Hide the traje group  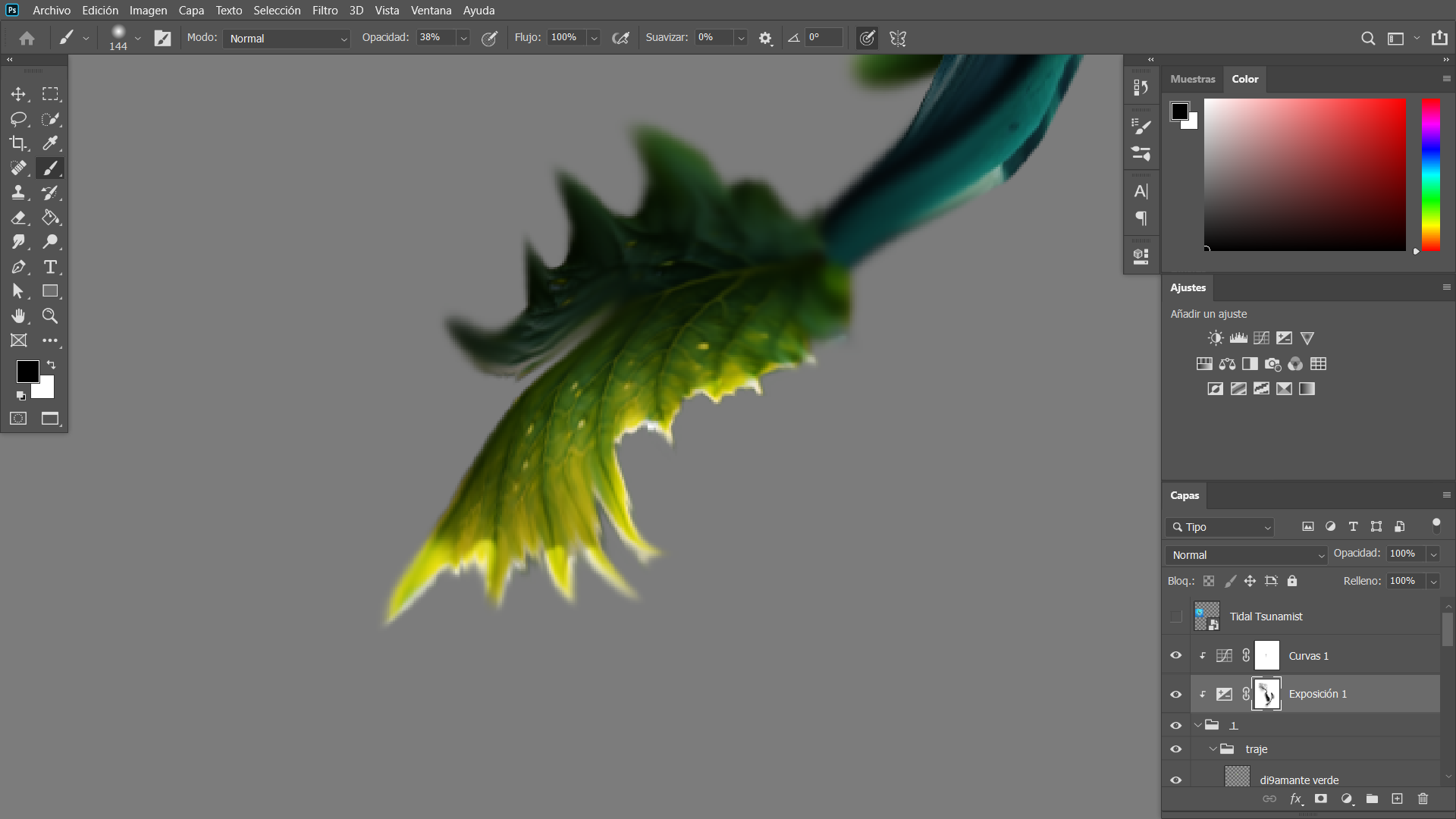click(x=1175, y=749)
